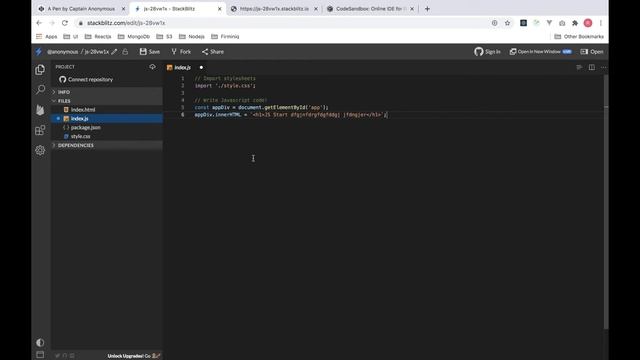Open the UI bookmarks folder
The width and height of the screenshot is (640, 360).
71,37
